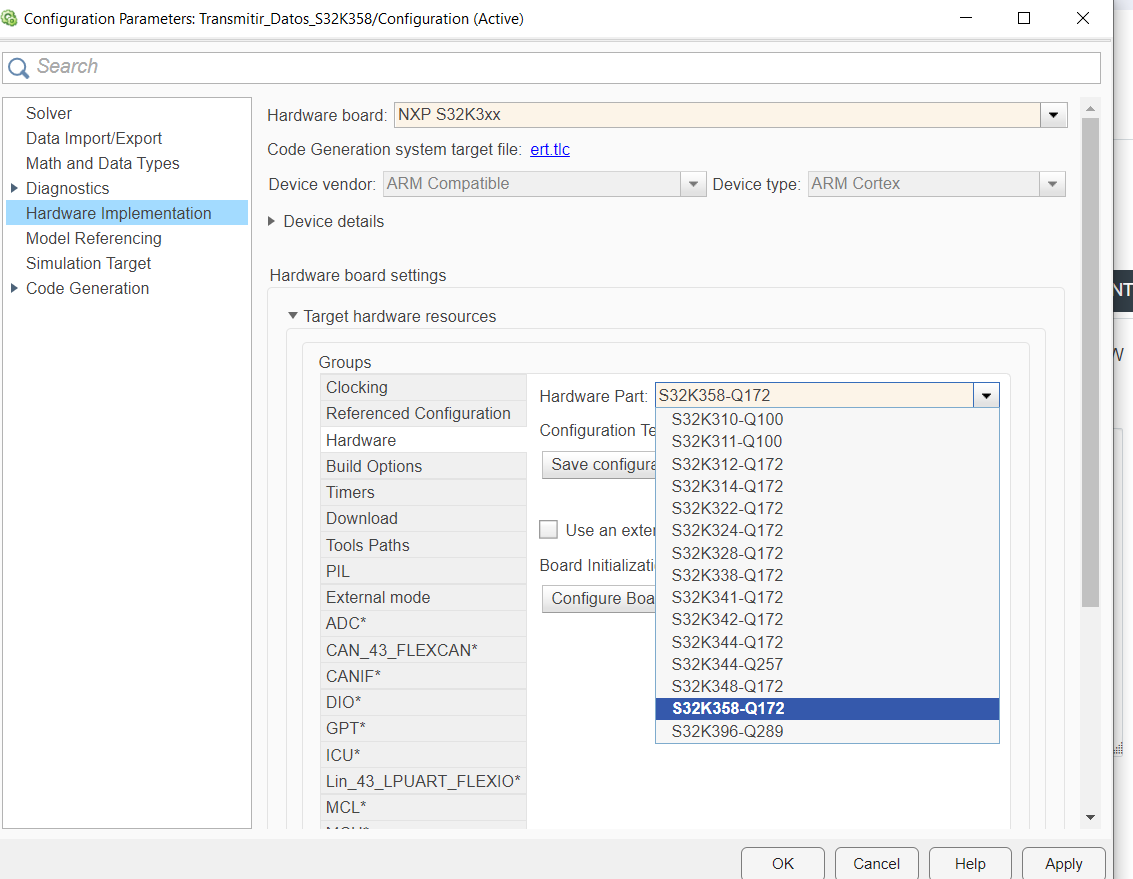Select the Solver pane

tap(49, 113)
